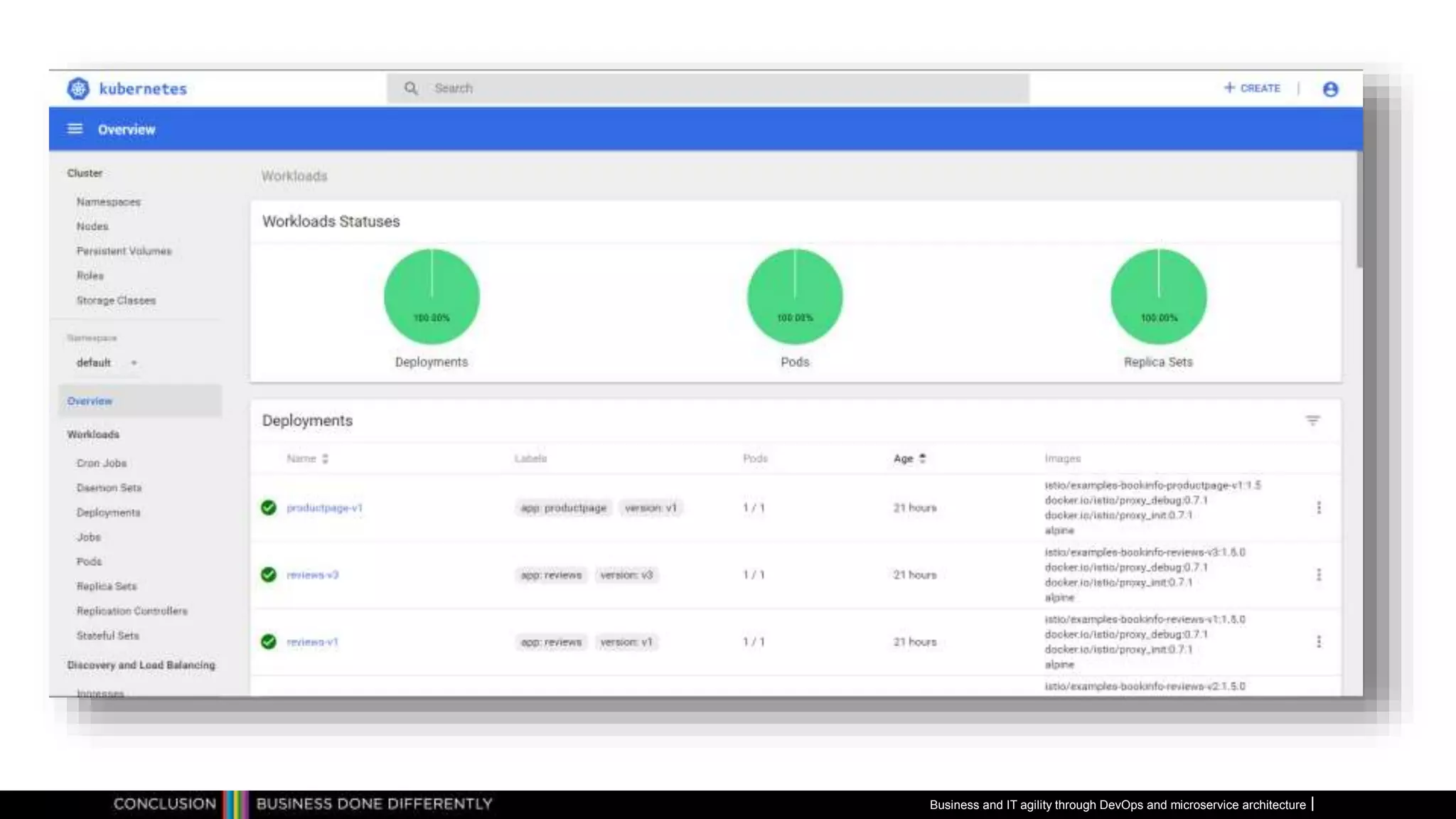1456x819 pixels.
Task: Open Replica Sets in the sidebar
Action: 107,586
